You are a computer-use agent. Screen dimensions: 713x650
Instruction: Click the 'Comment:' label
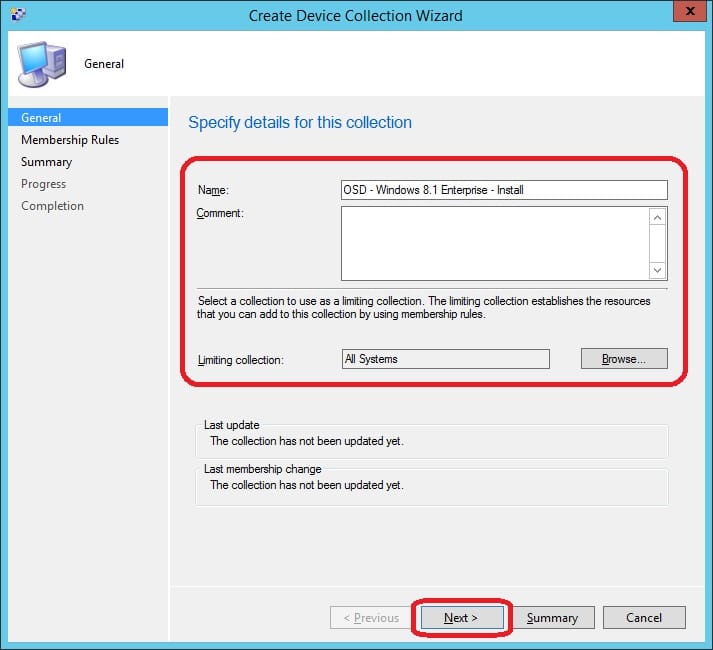[x=220, y=213]
